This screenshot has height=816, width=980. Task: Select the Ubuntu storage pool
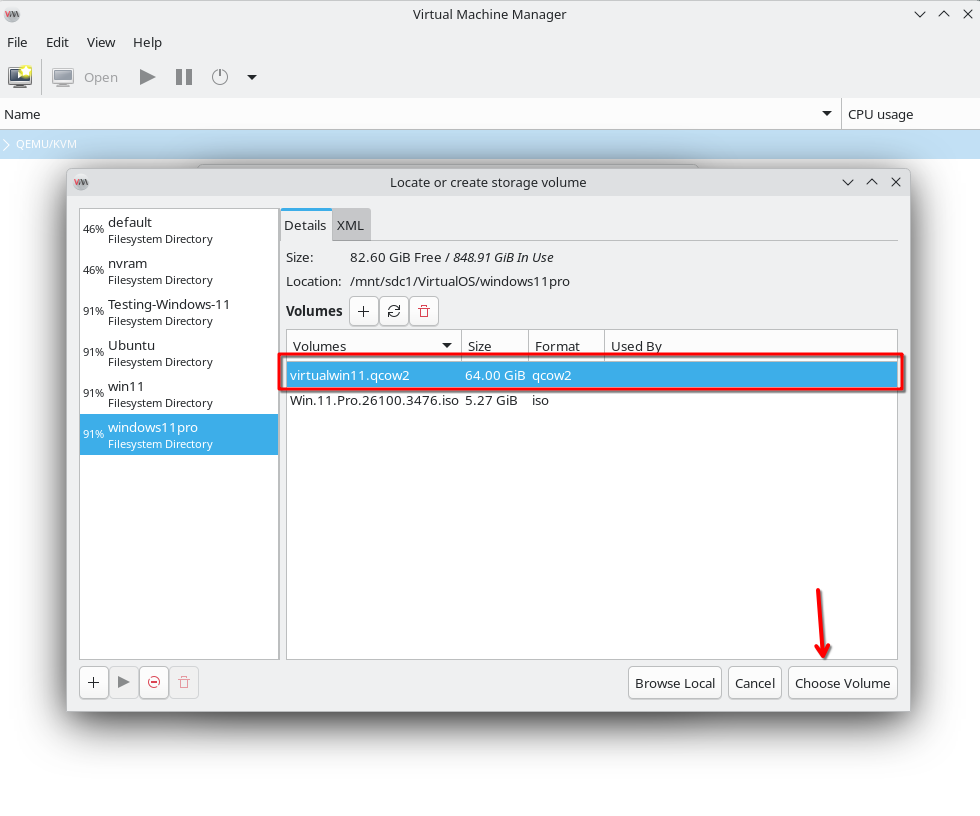(179, 353)
